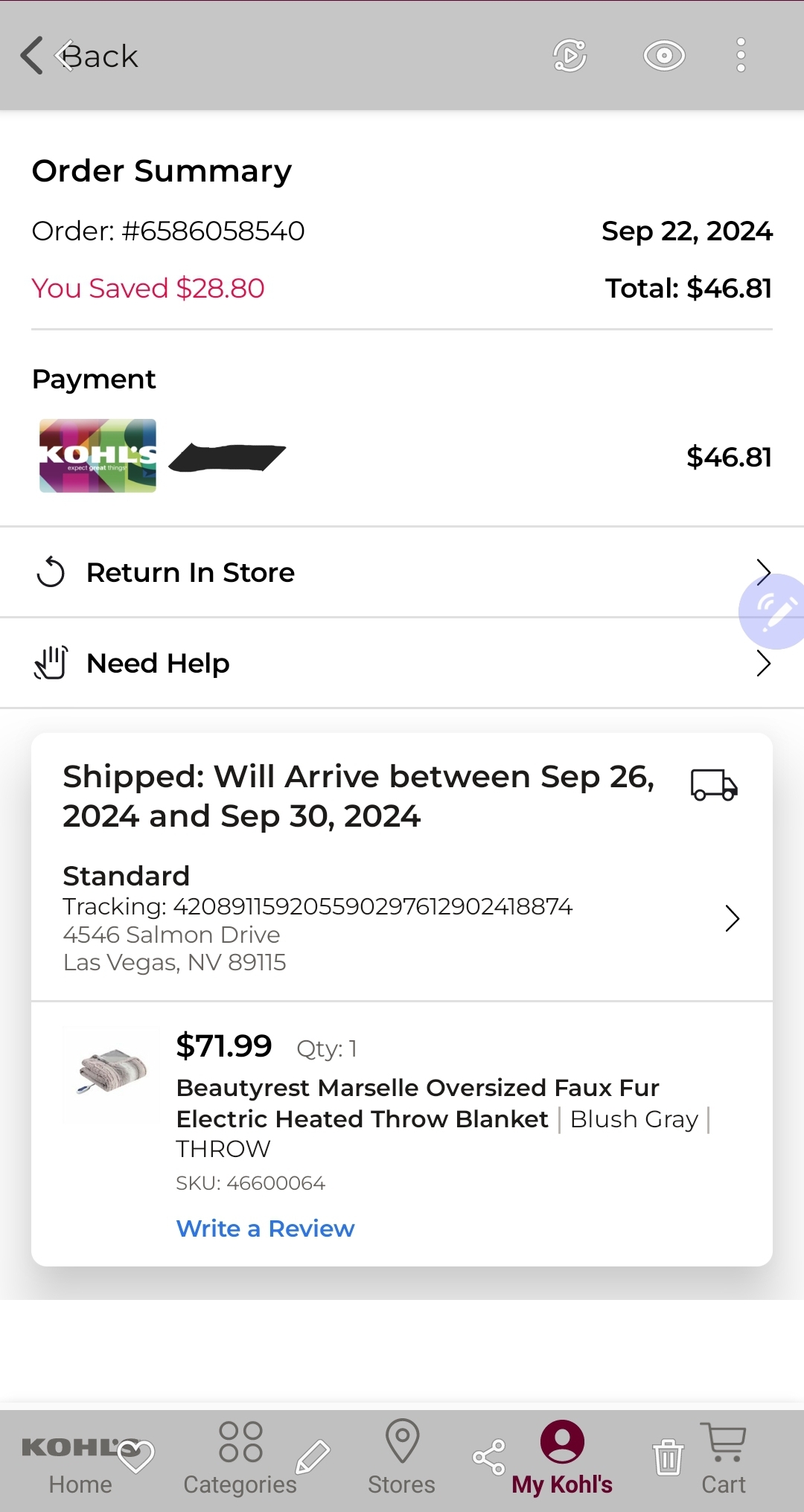Tap the heart icon in the bottom bar
The height and width of the screenshot is (1512, 804).
tap(136, 1455)
